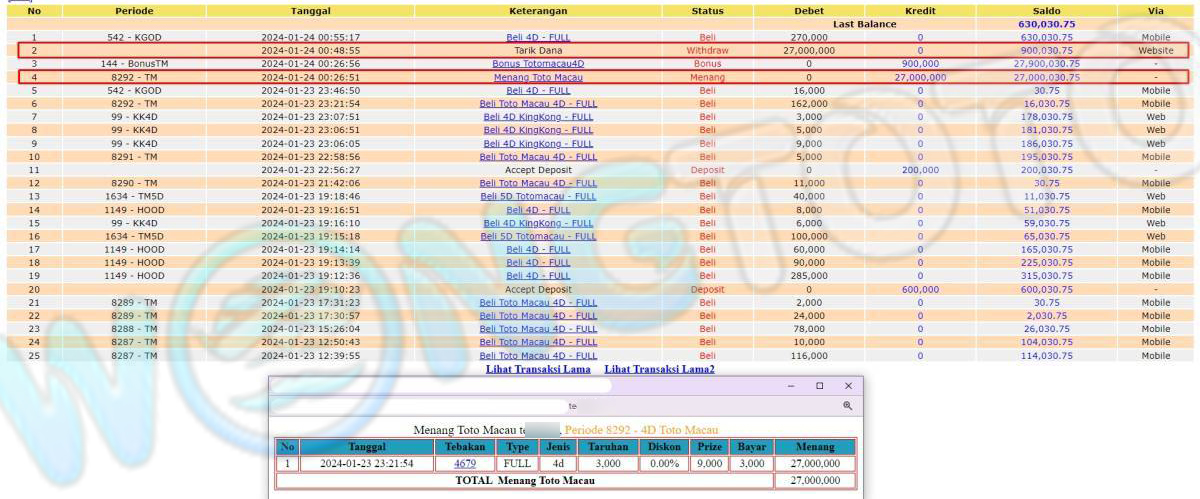The image size is (1200, 499).
Task: Open Beli Toto Macau 4D - FULL row 25
Action: (x=538, y=356)
